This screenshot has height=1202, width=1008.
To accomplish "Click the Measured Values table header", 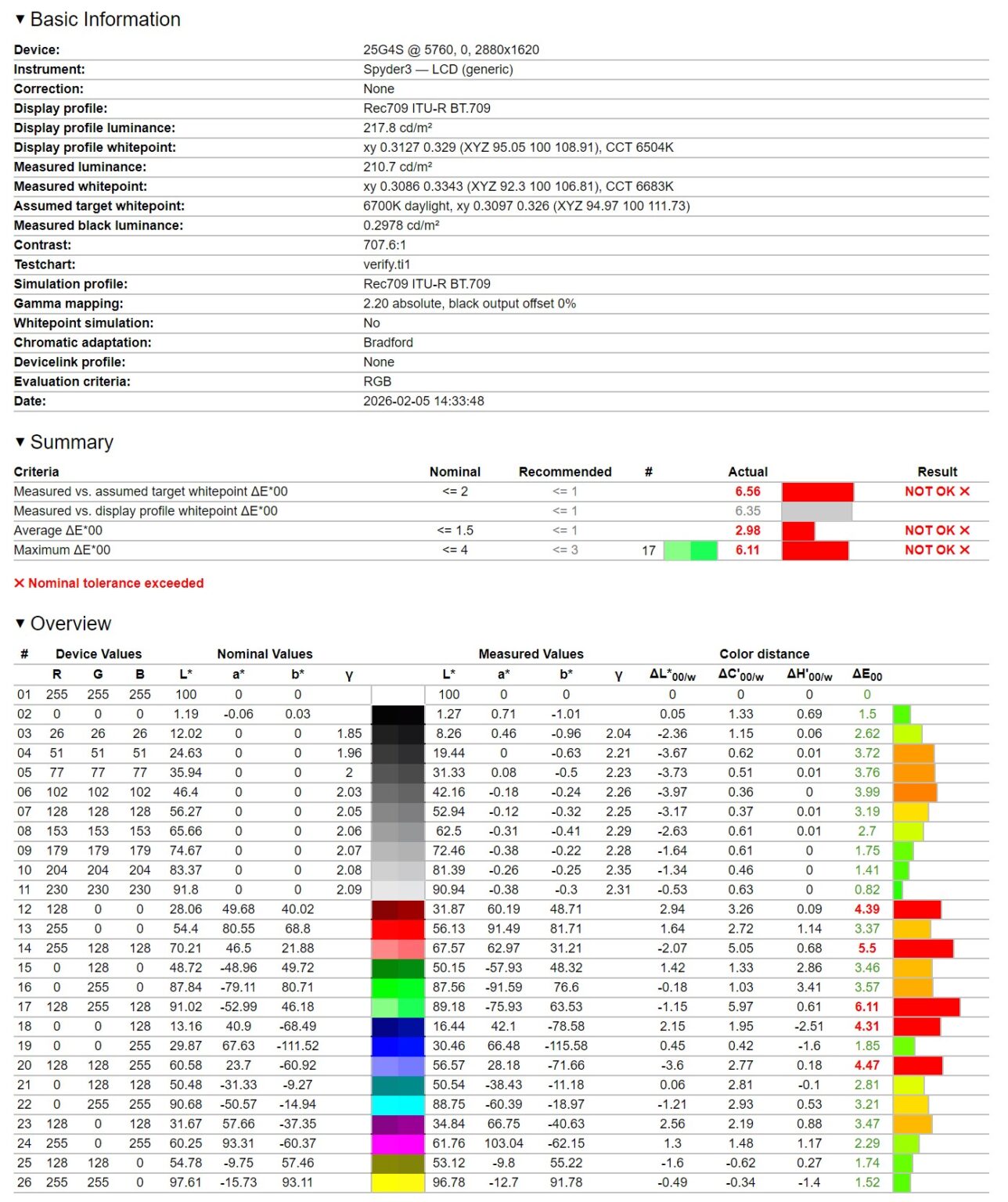I will [x=530, y=653].
